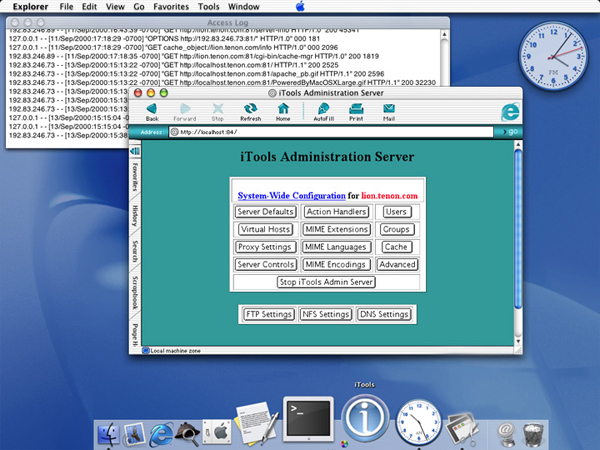Click the Apple logo in the menu bar
The width and height of the screenshot is (600, 450).
pyautogui.click(x=300, y=6)
